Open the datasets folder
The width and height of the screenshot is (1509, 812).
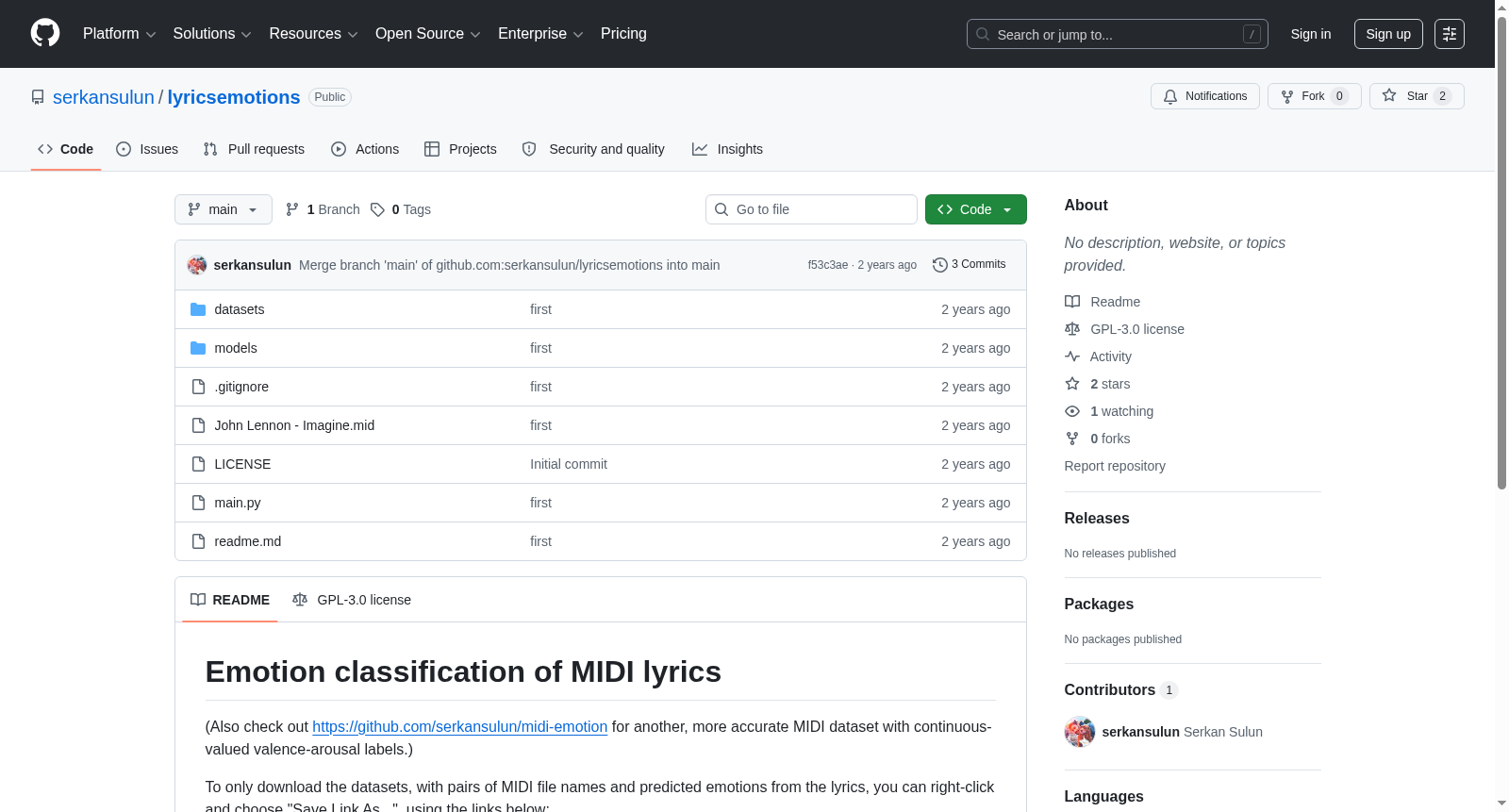point(240,309)
